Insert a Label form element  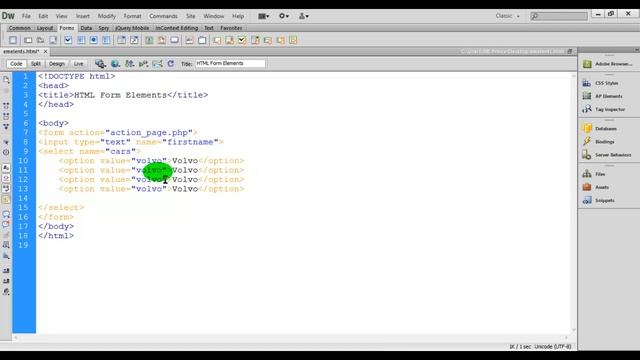tap(189, 40)
